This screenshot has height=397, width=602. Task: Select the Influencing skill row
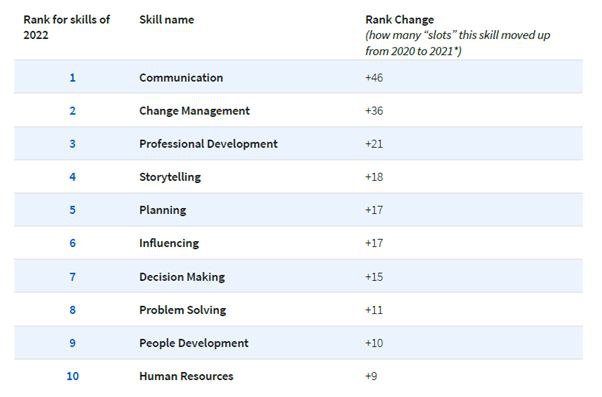coord(298,243)
